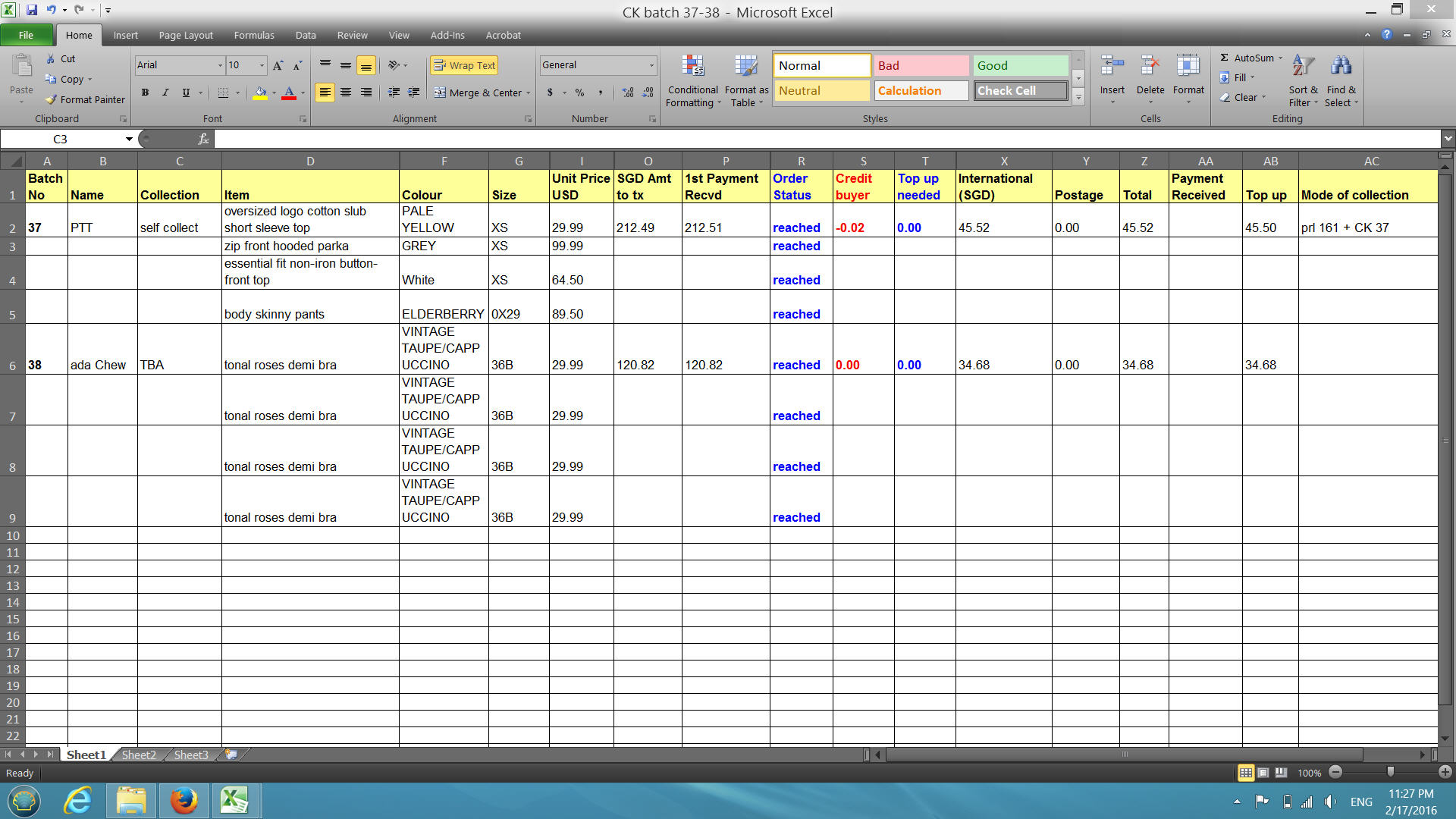Image resolution: width=1456 pixels, height=819 pixels.
Task: Open the font size dropdown
Action: click(262, 65)
